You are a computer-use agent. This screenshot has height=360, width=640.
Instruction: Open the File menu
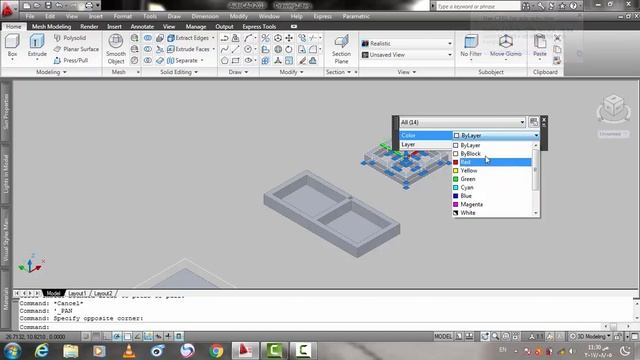(x=30, y=16)
